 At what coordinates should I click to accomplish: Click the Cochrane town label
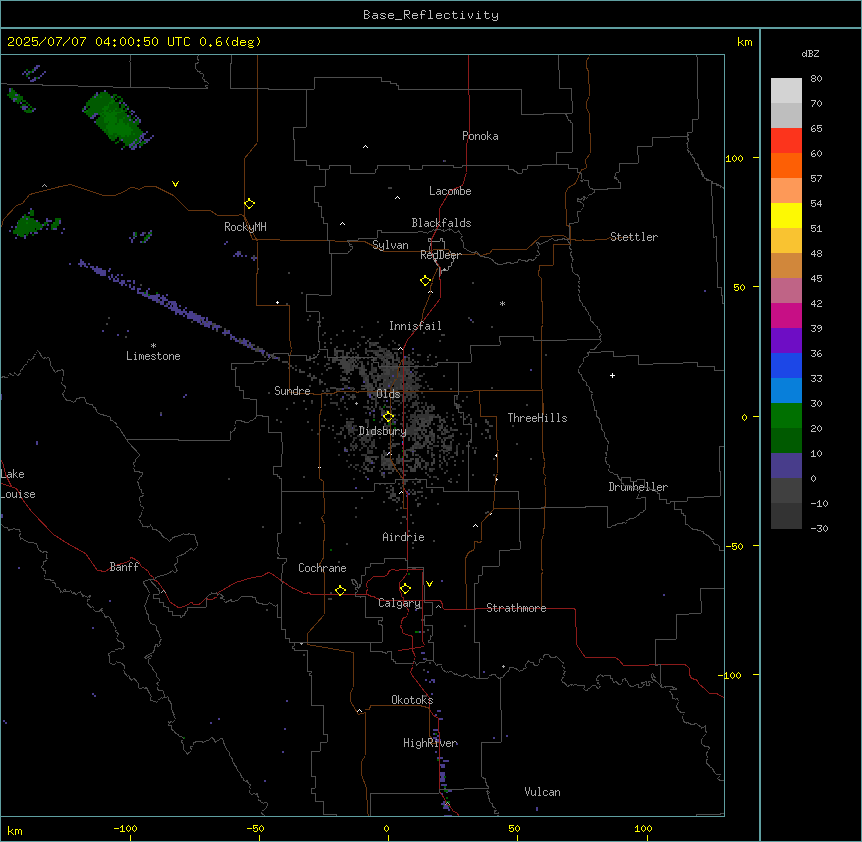[322, 568]
